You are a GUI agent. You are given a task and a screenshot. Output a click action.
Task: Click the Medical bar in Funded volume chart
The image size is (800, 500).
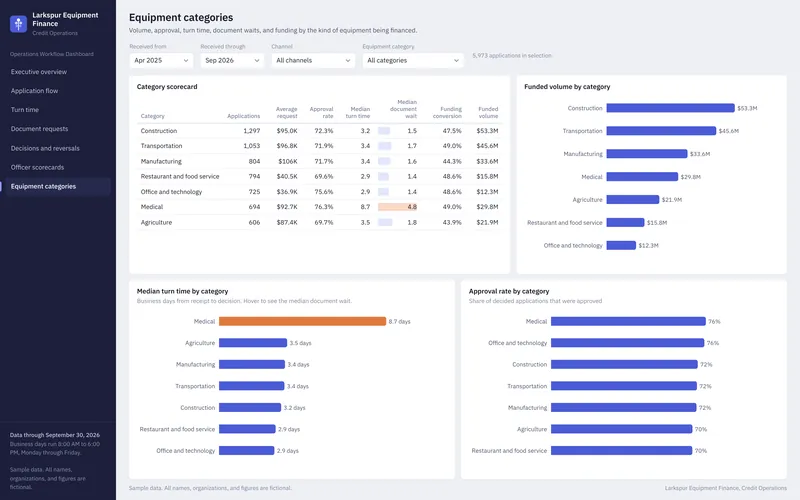pyautogui.click(x=642, y=177)
